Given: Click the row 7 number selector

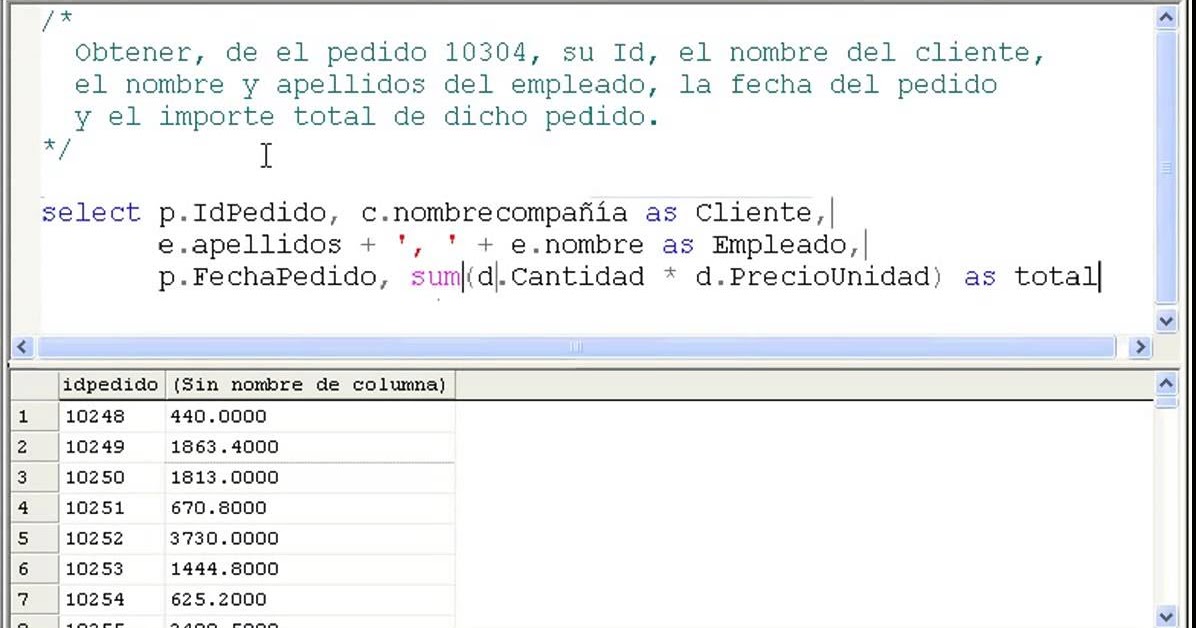Looking at the screenshot, I should pyautogui.click(x=25, y=599).
